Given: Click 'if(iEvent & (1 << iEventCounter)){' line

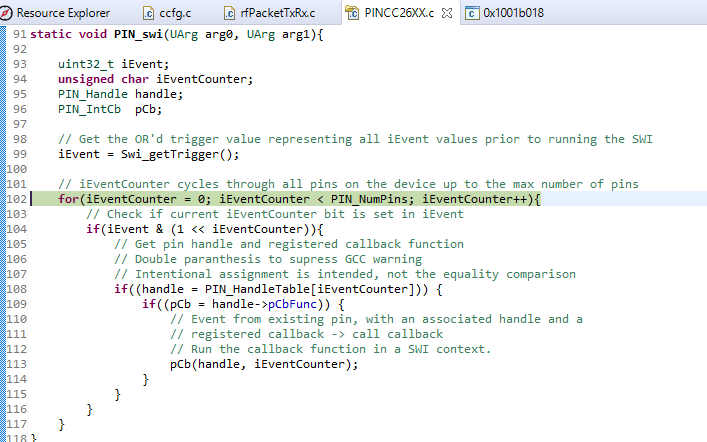Looking at the screenshot, I should coord(205,229).
